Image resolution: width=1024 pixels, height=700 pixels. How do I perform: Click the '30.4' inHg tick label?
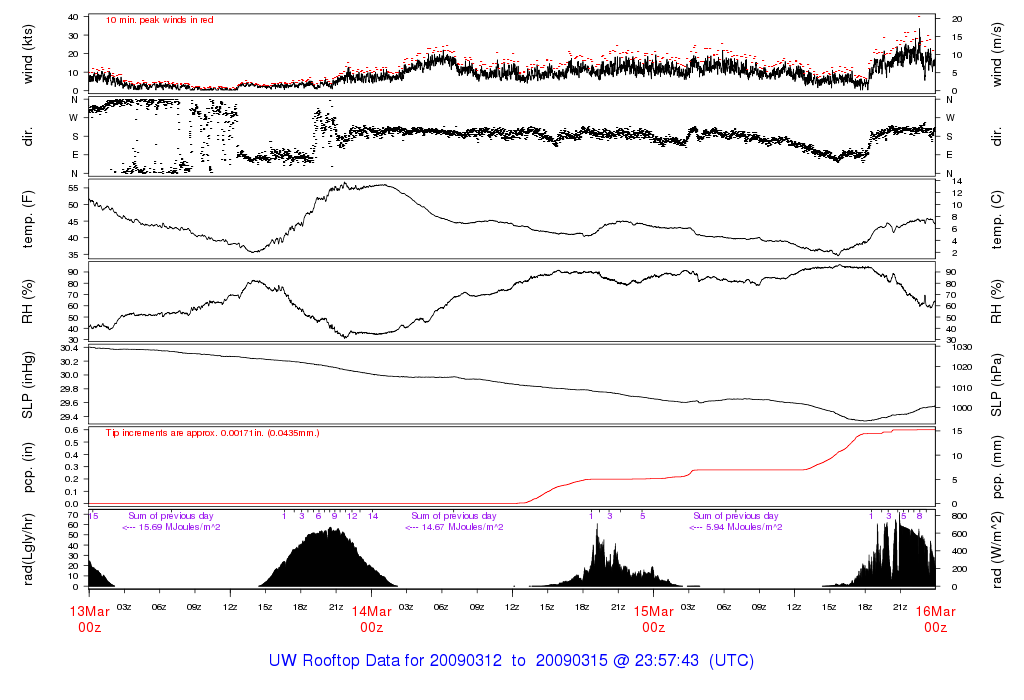pyautogui.click(x=69, y=347)
